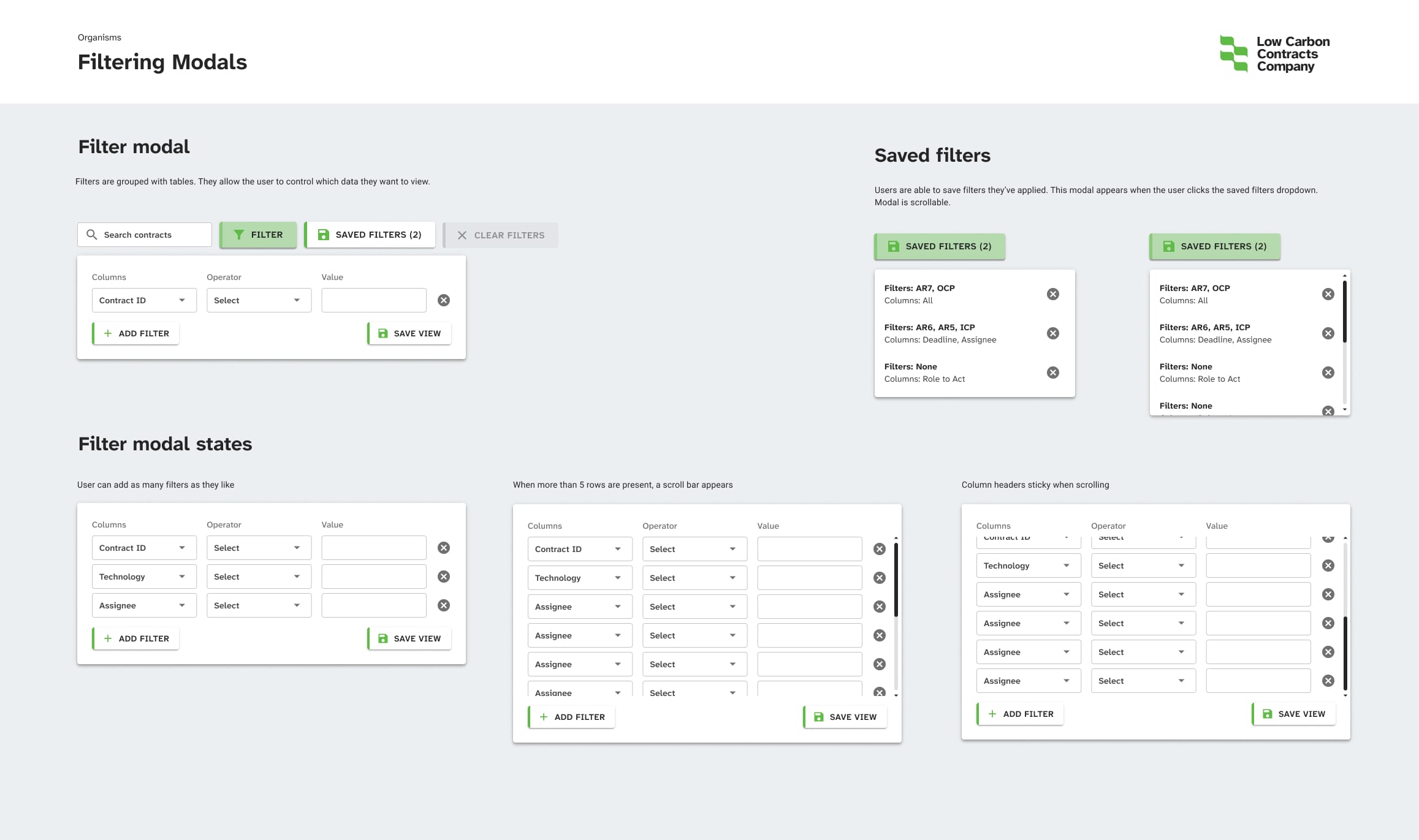Remove Technology row in three-row filter modal
Viewport: 1419px width, 840px height.
tap(444, 577)
